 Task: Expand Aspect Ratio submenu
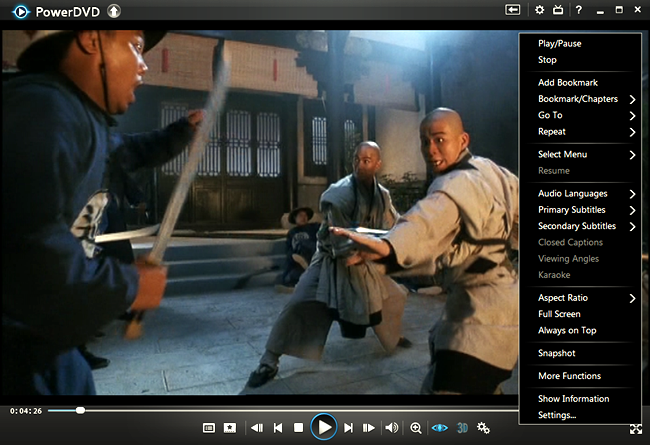(x=580, y=298)
